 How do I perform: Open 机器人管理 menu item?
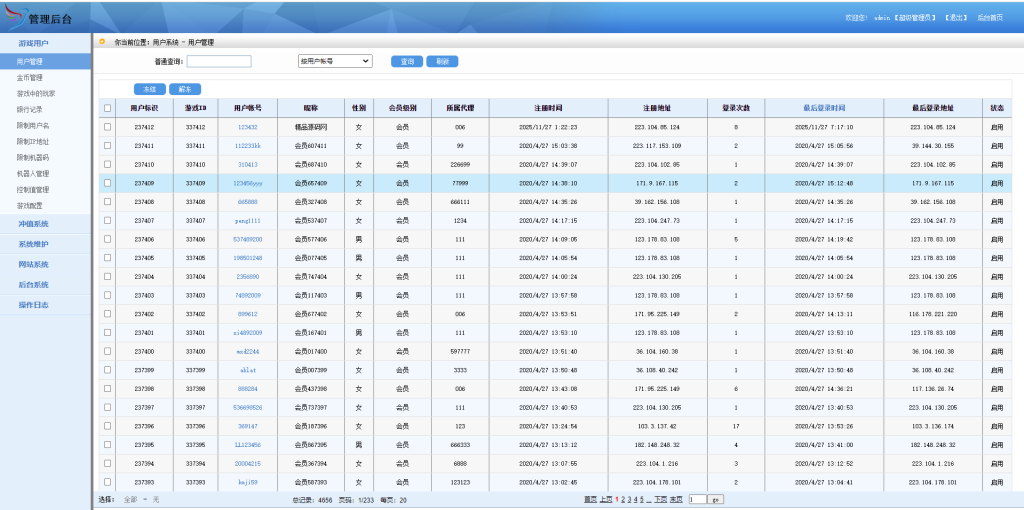(x=31, y=173)
